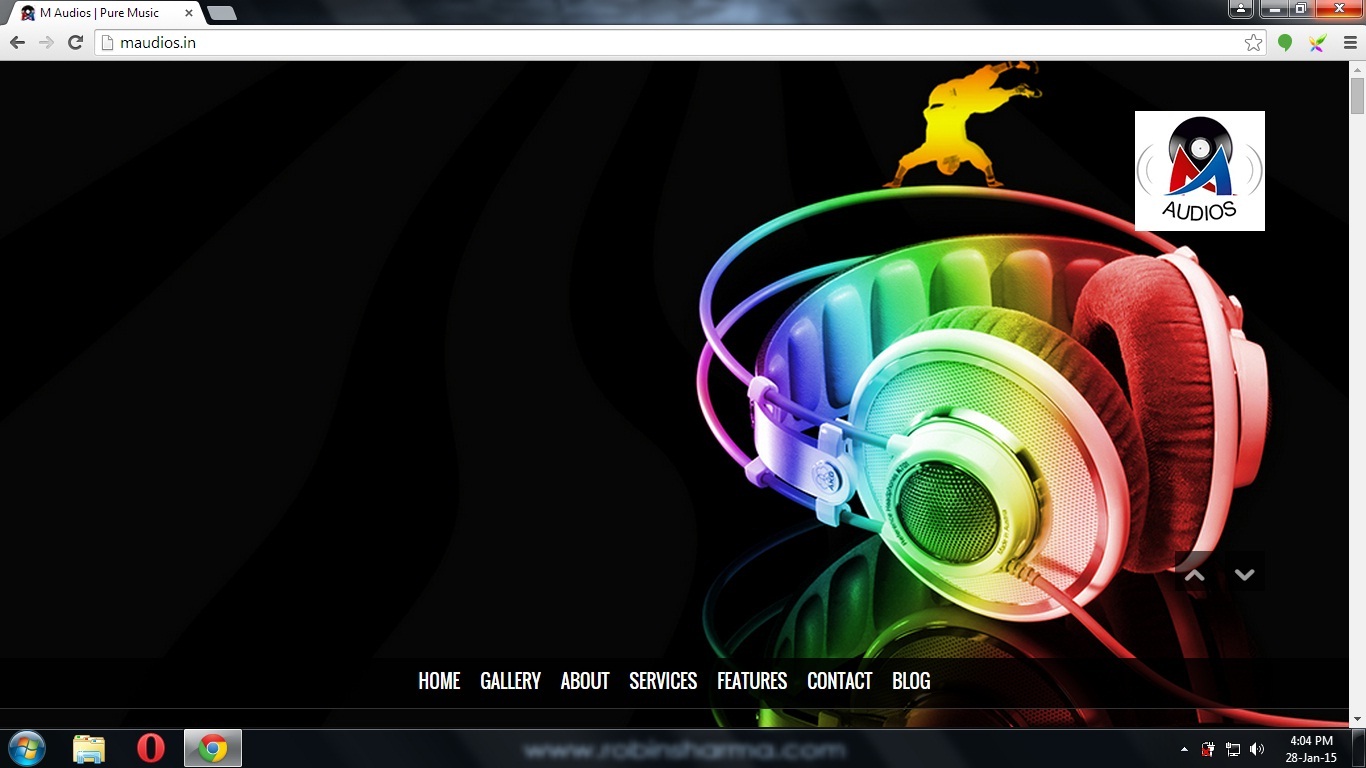Click Chrome taskbar icon

(x=213, y=748)
